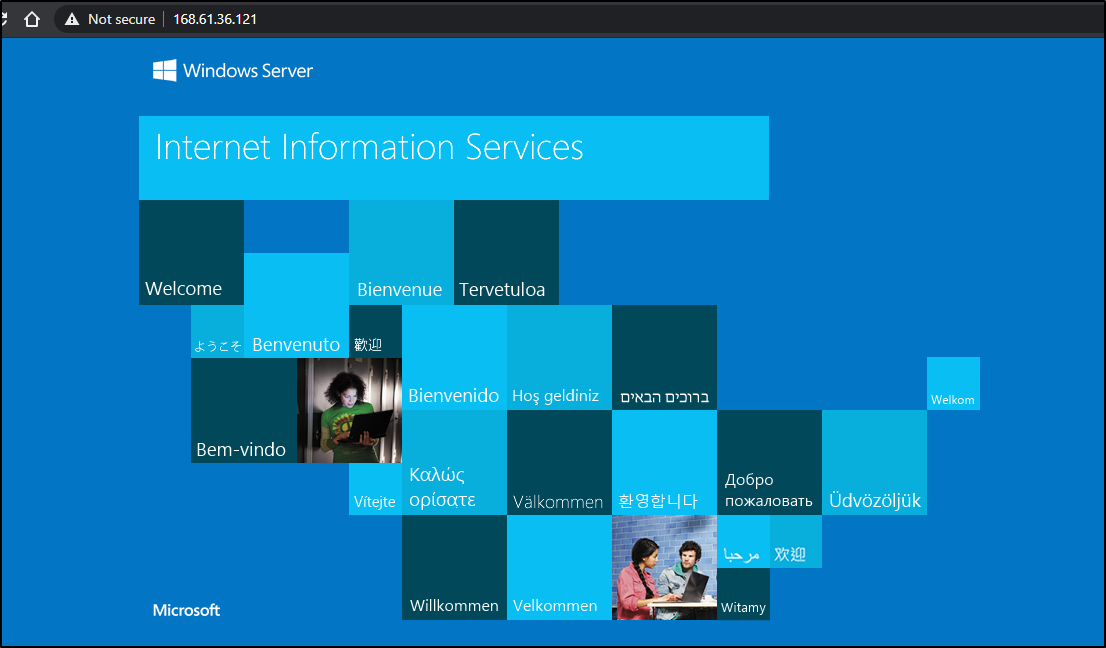The width and height of the screenshot is (1106, 648).
Task: Click the Tervetuloa tile
Action: click(x=506, y=252)
